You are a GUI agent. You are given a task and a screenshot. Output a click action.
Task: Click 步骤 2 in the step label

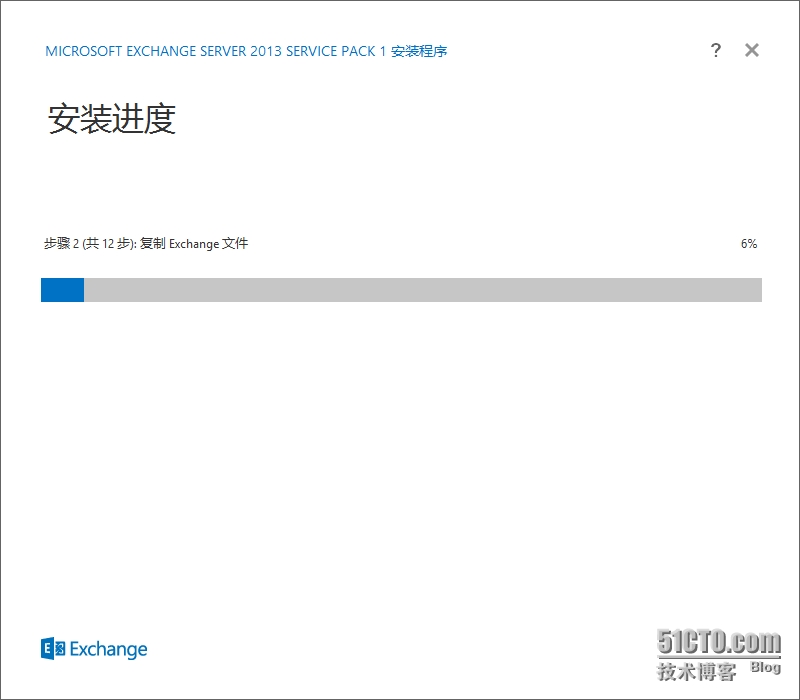[x=61, y=244]
